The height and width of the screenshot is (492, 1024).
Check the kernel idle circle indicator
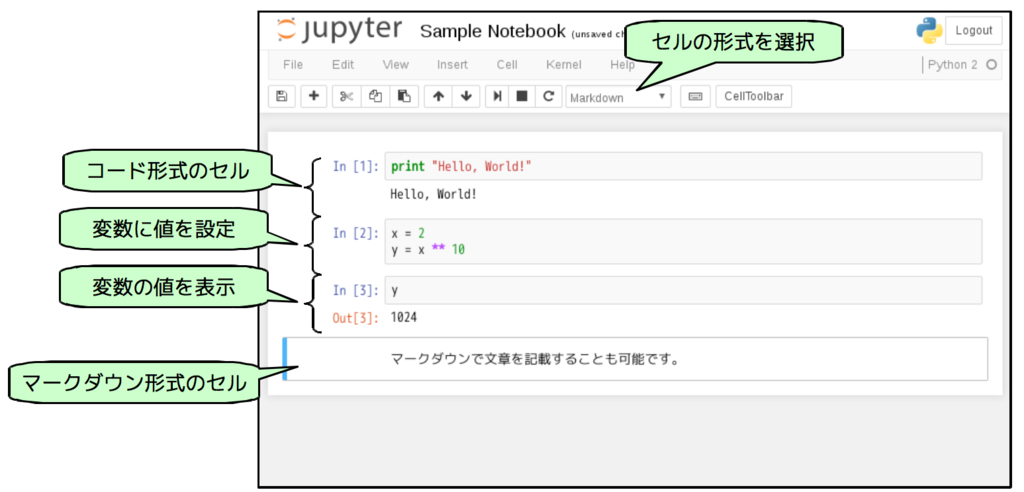991,65
